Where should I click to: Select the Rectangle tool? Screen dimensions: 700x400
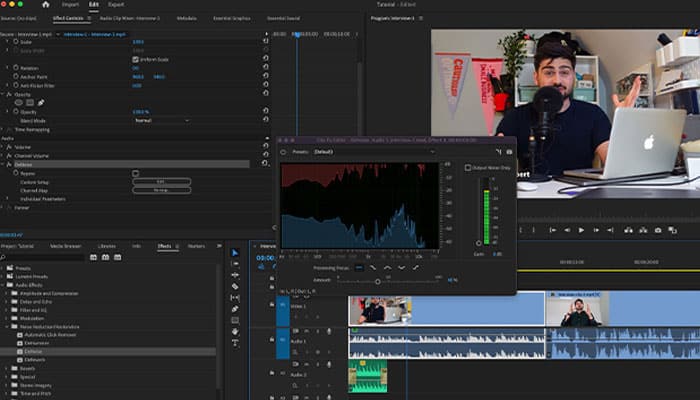(x=235, y=320)
